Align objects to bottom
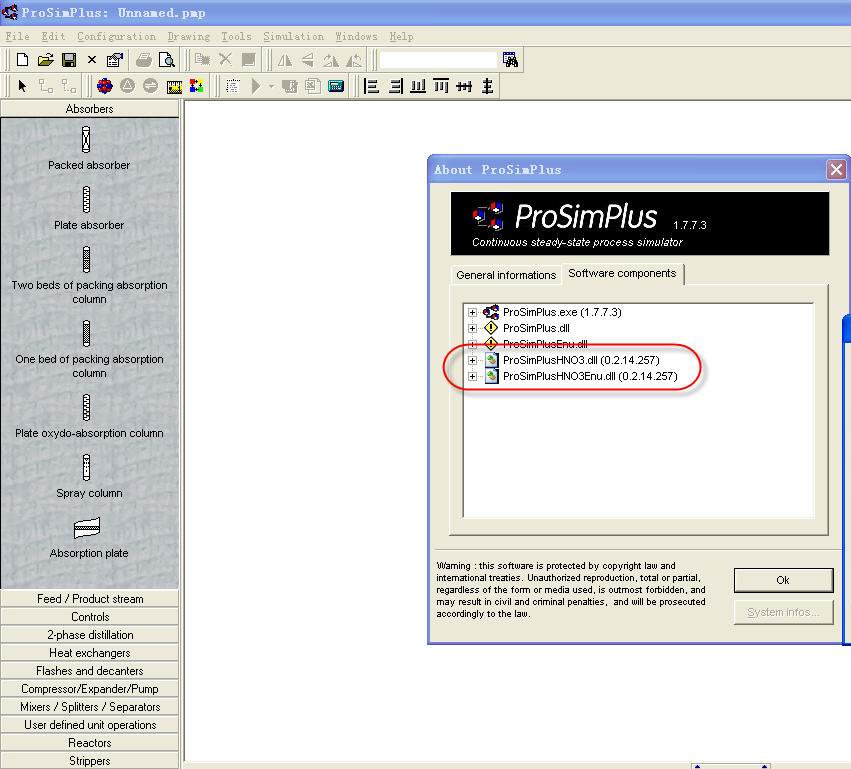This screenshot has width=851, height=769. click(418, 86)
